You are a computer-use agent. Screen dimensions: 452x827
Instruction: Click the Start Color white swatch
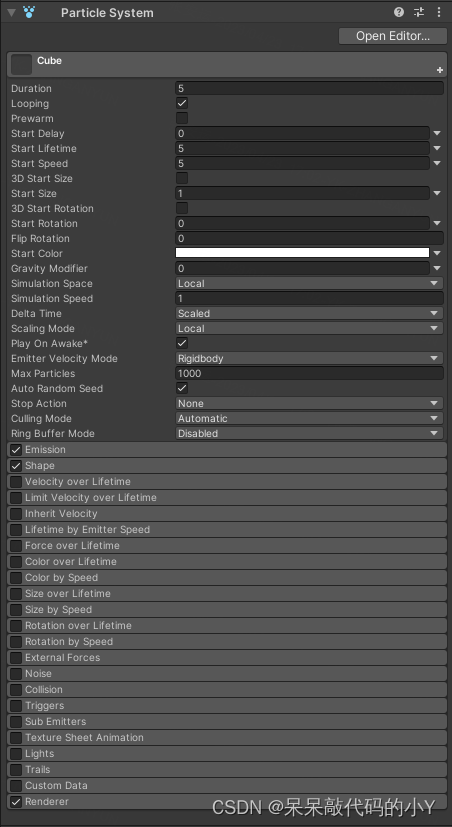tap(302, 253)
